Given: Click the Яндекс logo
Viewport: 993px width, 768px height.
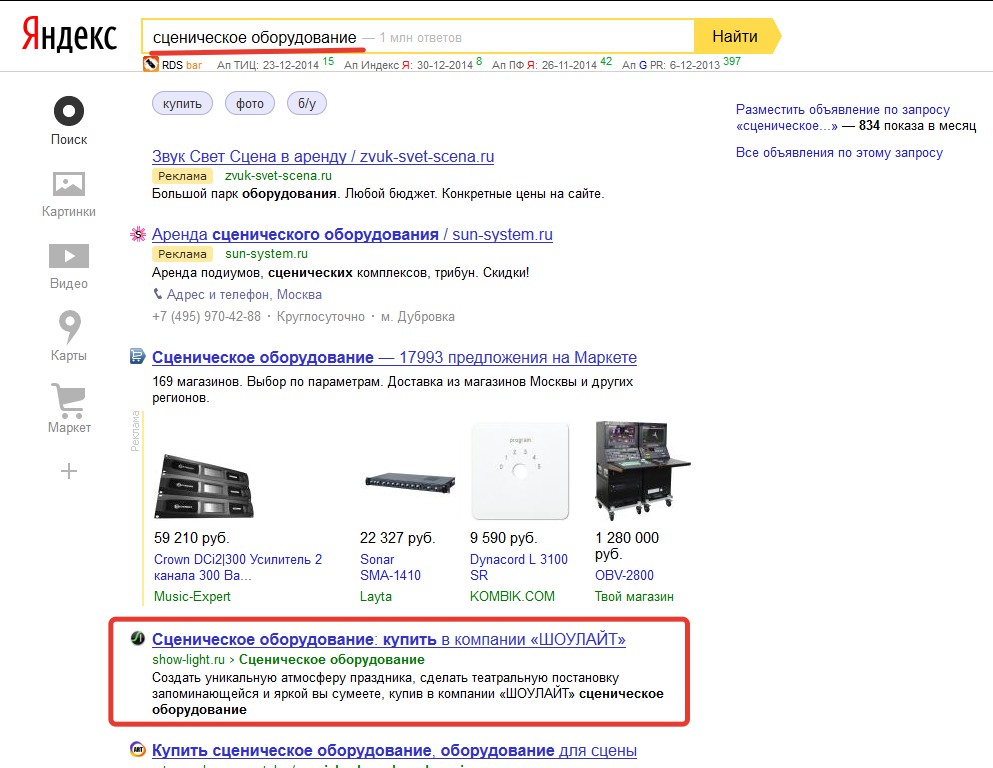Looking at the screenshot, I should (70, 35).
